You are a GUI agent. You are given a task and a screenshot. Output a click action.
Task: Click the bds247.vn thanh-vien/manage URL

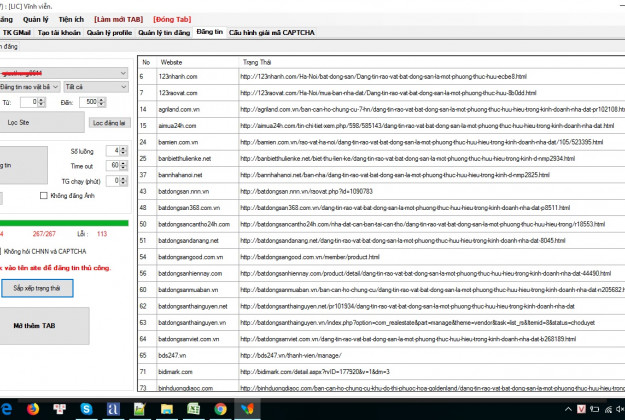click(291, 355)
